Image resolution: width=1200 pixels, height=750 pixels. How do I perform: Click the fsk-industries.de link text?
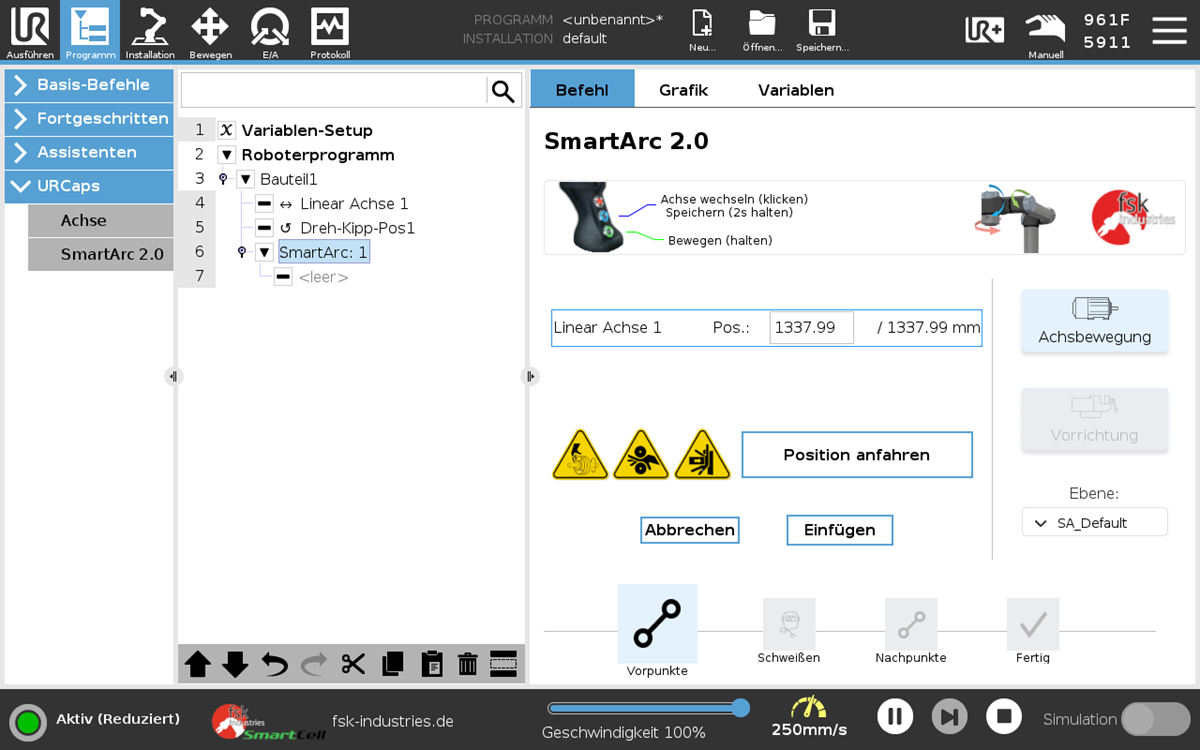click(393, 721)
